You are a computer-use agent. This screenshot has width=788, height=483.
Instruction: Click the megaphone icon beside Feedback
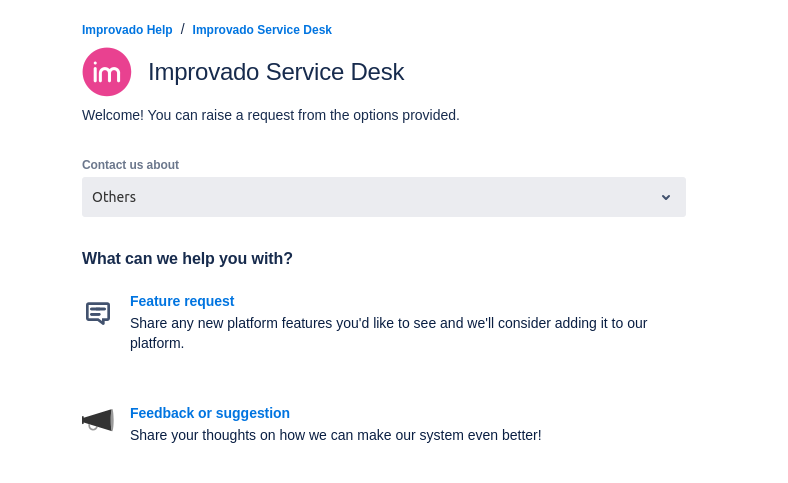pos(98,420)
